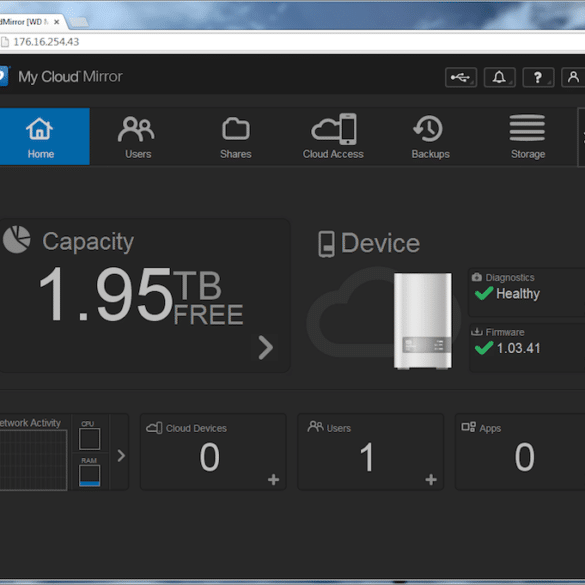
Task: Add a cloud device with the plus
Action: [x=273, y=479]
